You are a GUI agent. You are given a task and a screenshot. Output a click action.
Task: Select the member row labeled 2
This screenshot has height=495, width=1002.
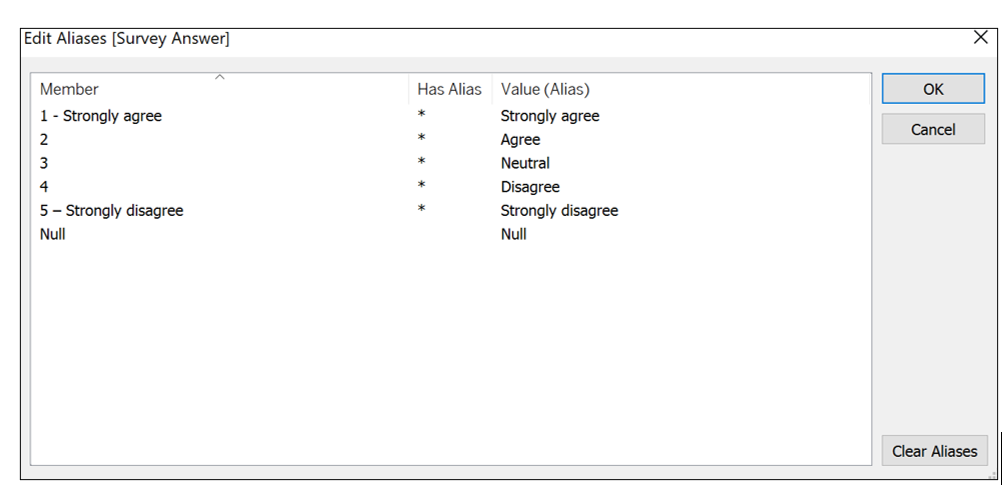pos(45,140)
